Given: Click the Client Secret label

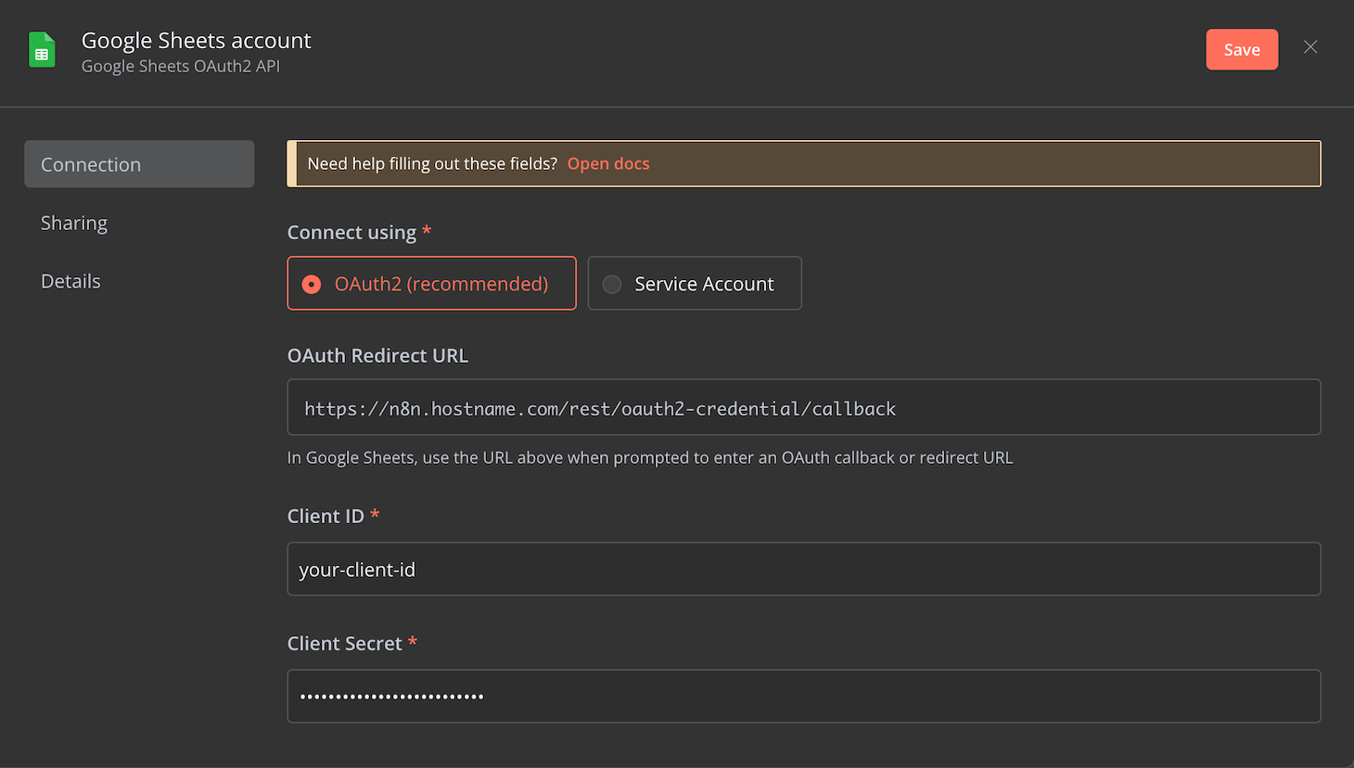Looking at the screenshot, I should click(x=344, y=644).
